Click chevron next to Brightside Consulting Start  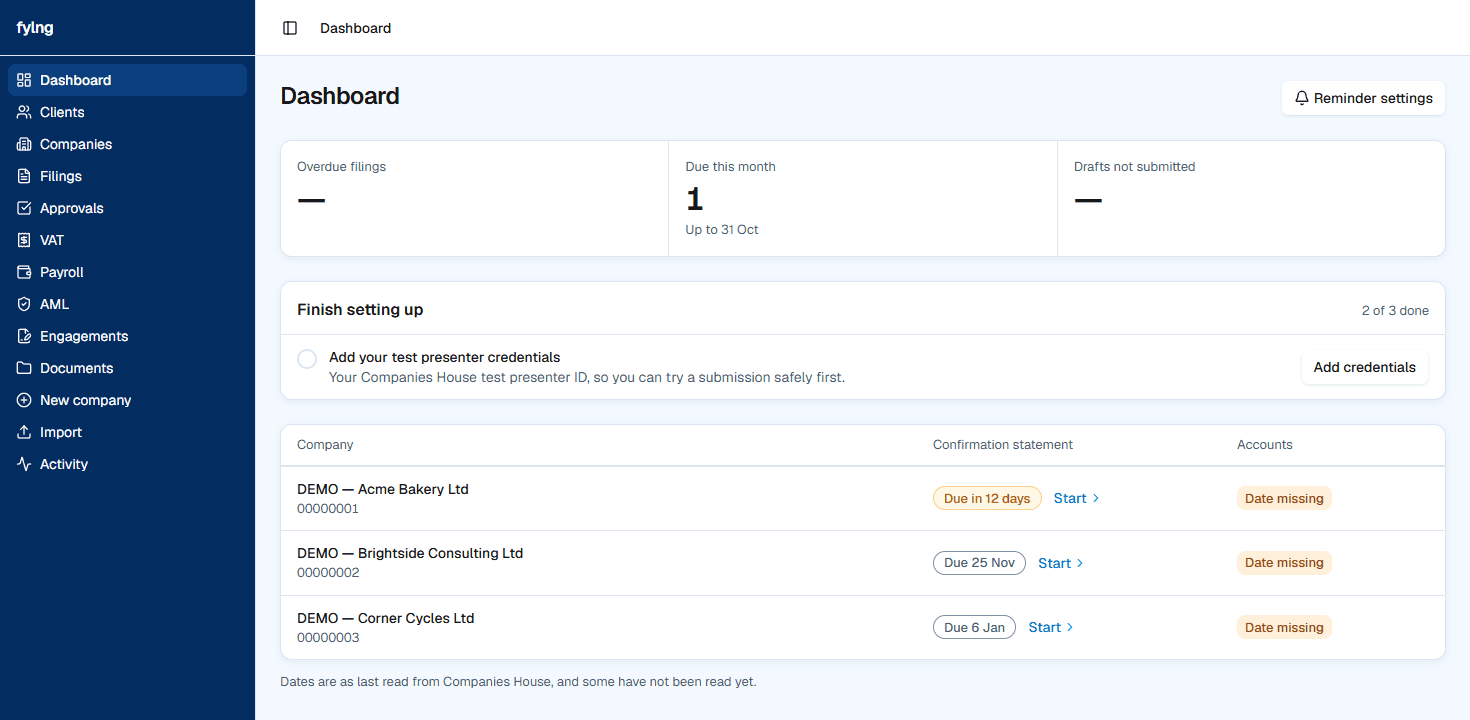(x=1080, y=563)
